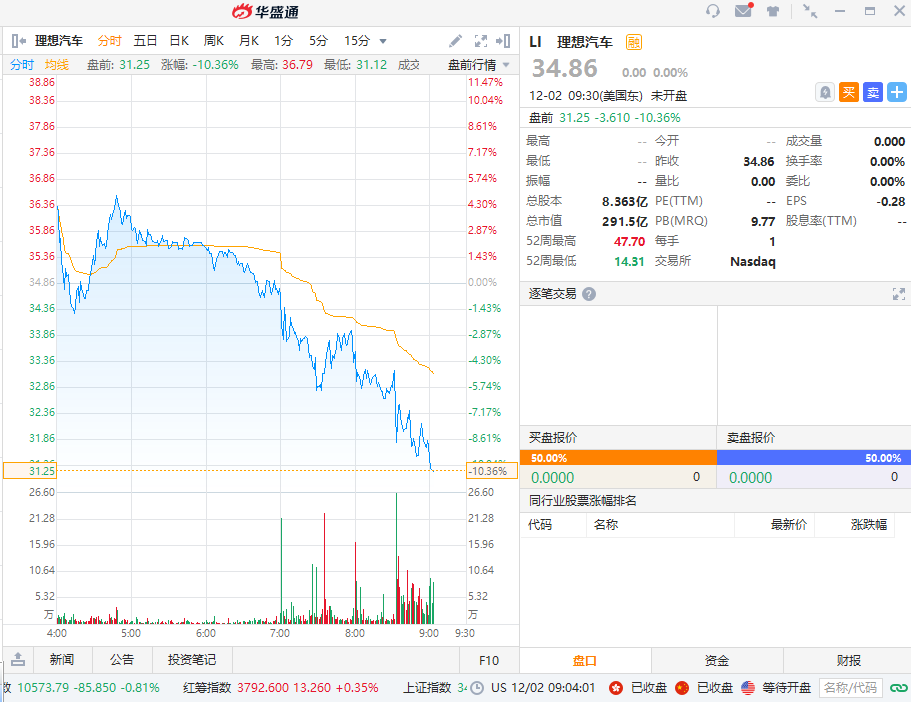Select the 15分 timeframe
The image size is (911, 702).
357,41
